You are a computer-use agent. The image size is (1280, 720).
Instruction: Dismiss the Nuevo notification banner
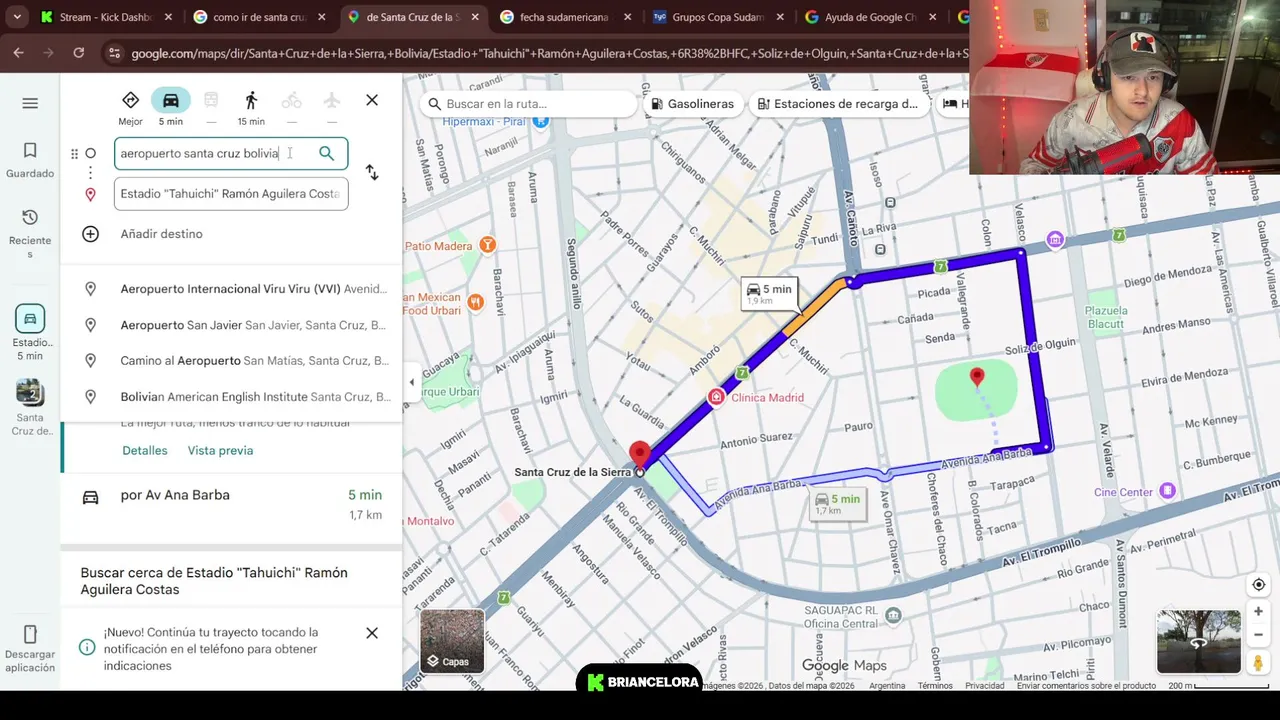tap(372, 633)
